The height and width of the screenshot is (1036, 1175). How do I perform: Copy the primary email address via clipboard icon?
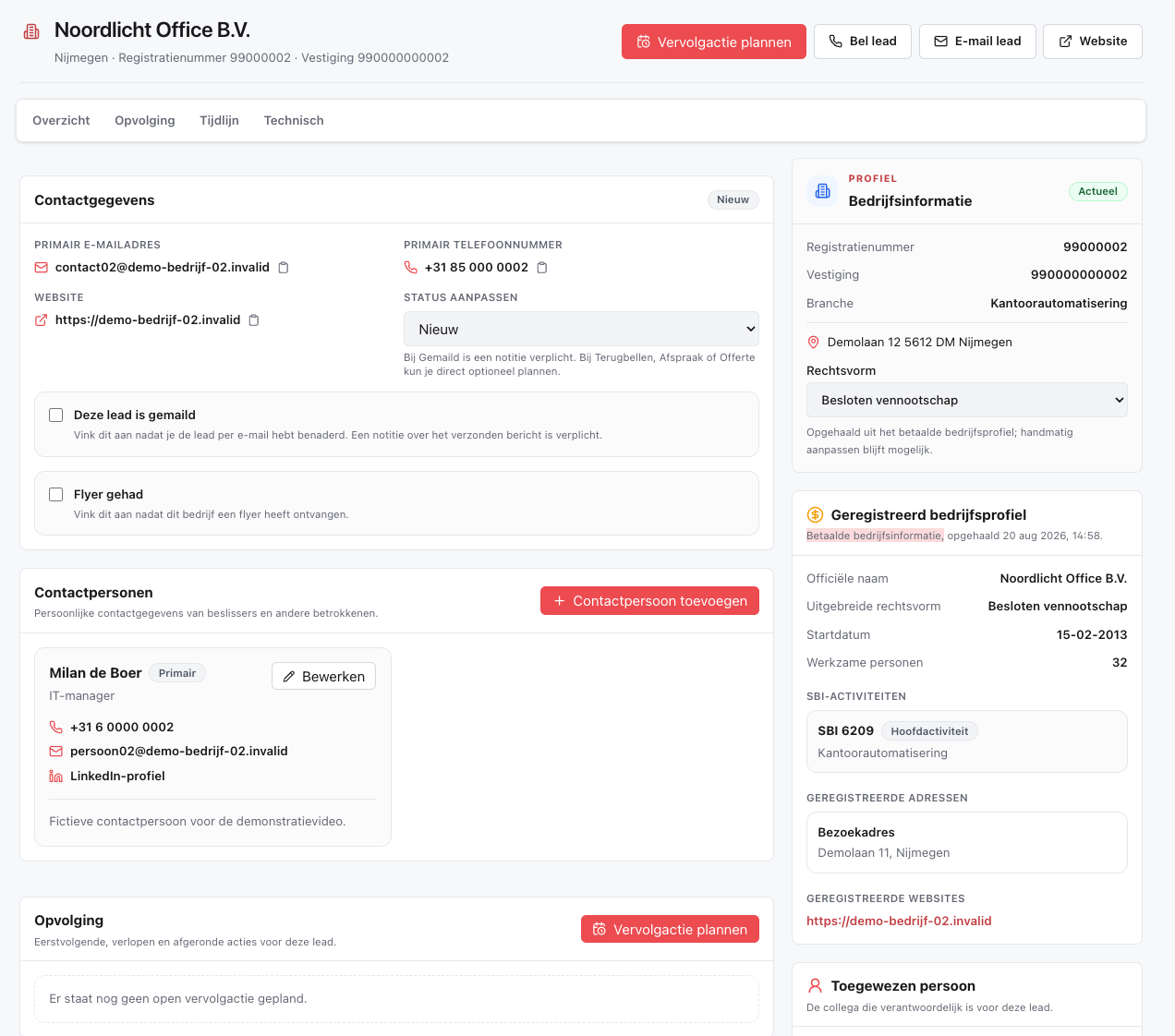pyautogui.click(x=284, y=268)
